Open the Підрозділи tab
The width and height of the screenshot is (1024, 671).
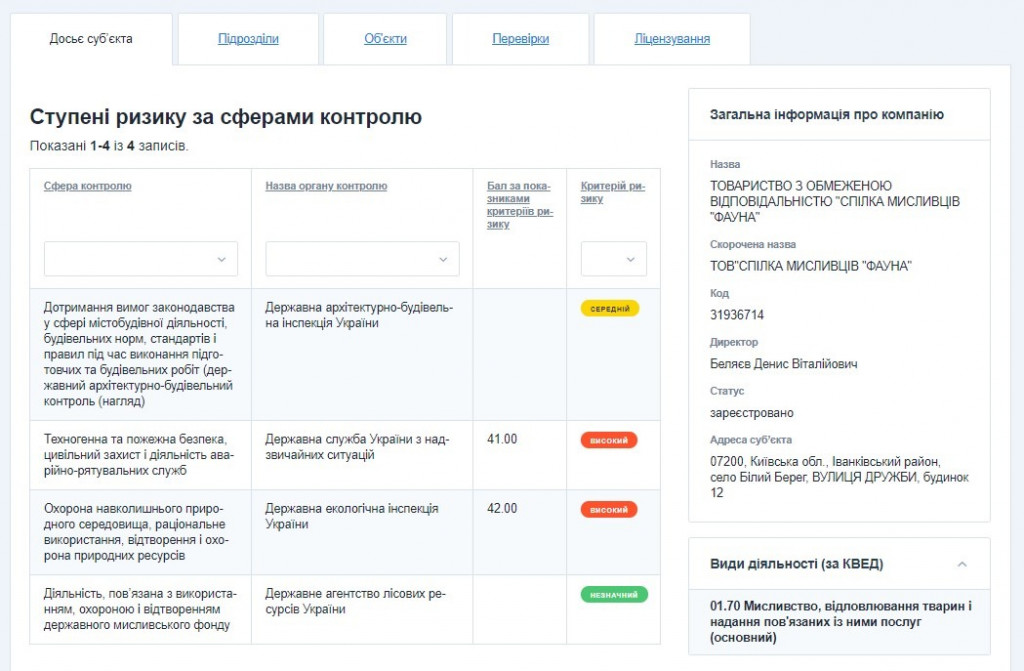[248, 39]
